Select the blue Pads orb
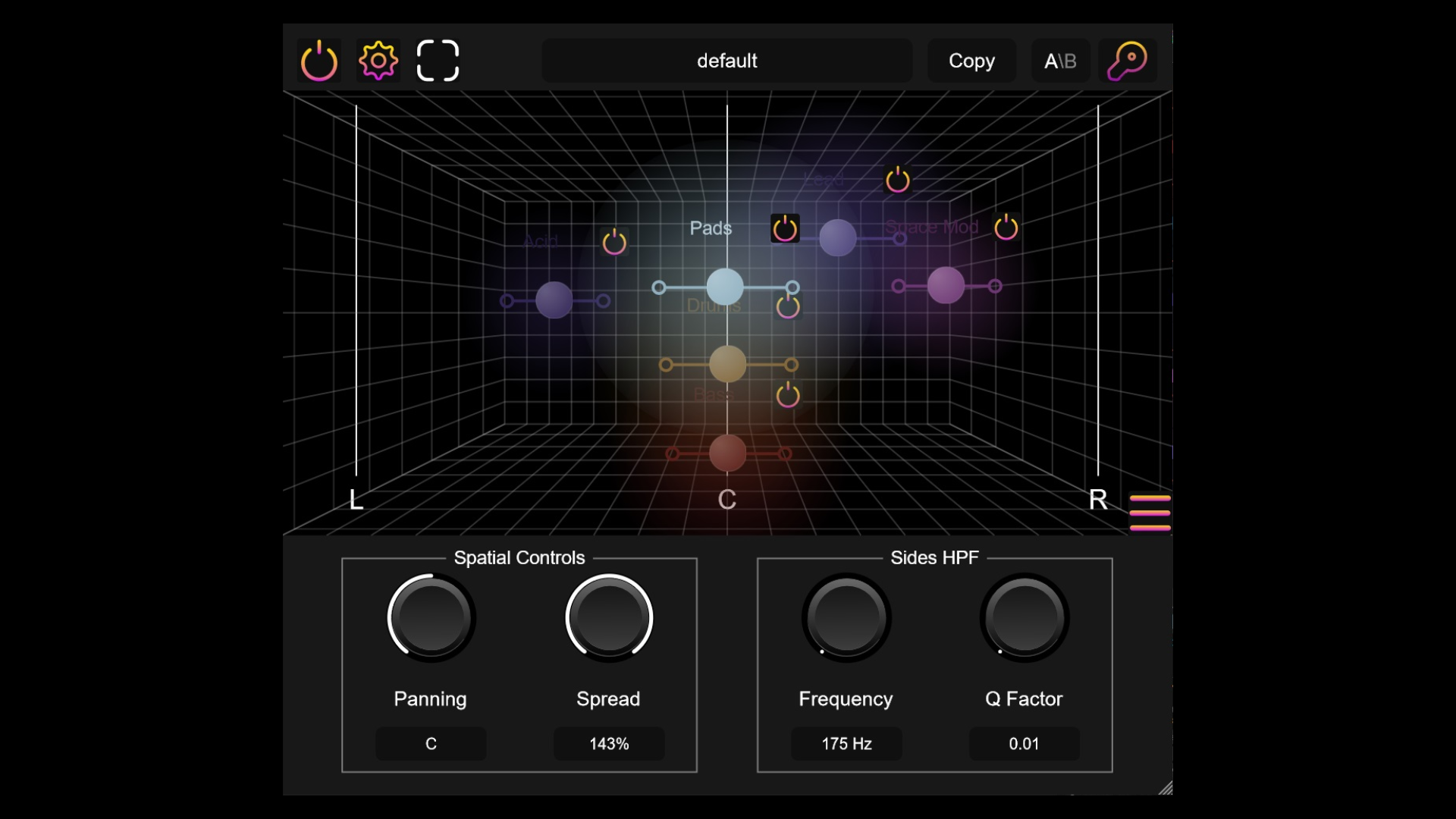This screenshot has height=819, width=1456. coord(724,287)
